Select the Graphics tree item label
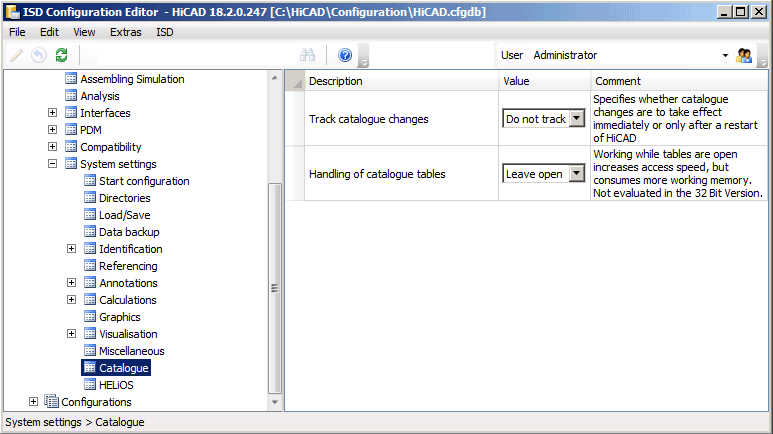 tap(120, 317)
